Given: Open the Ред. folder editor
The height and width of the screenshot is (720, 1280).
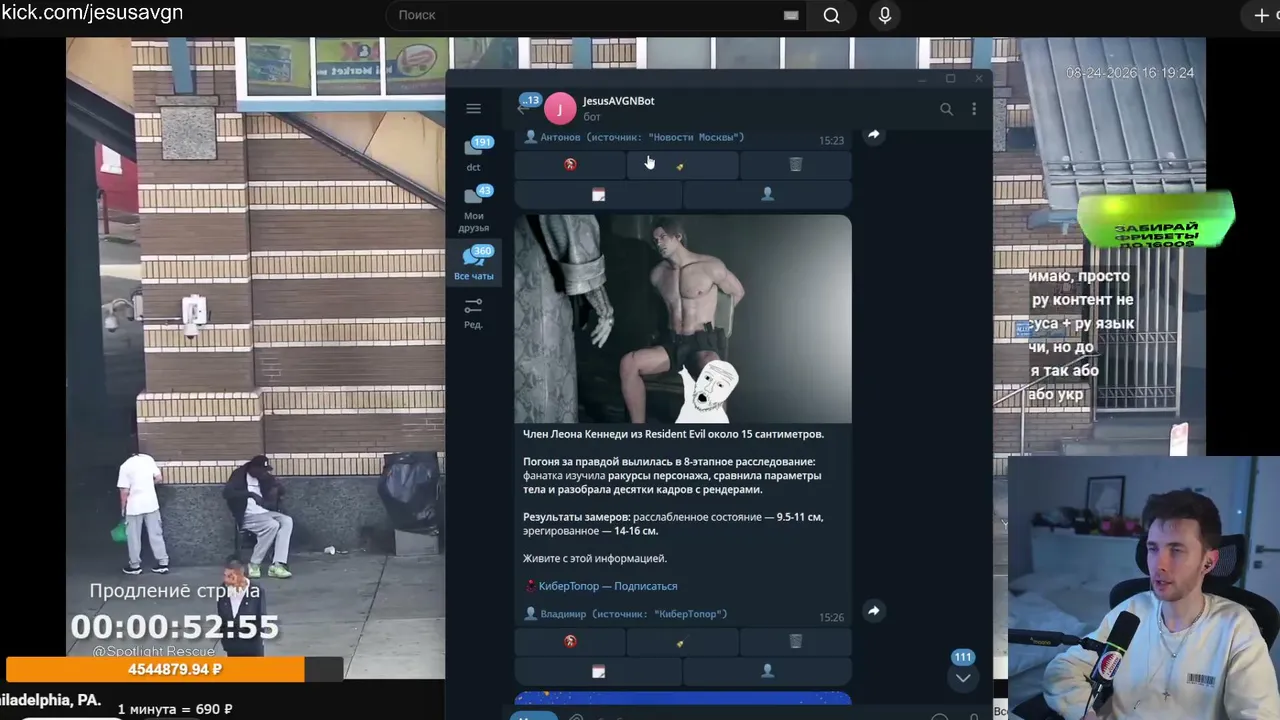Looking at the screenshot, I should point(474,313).
